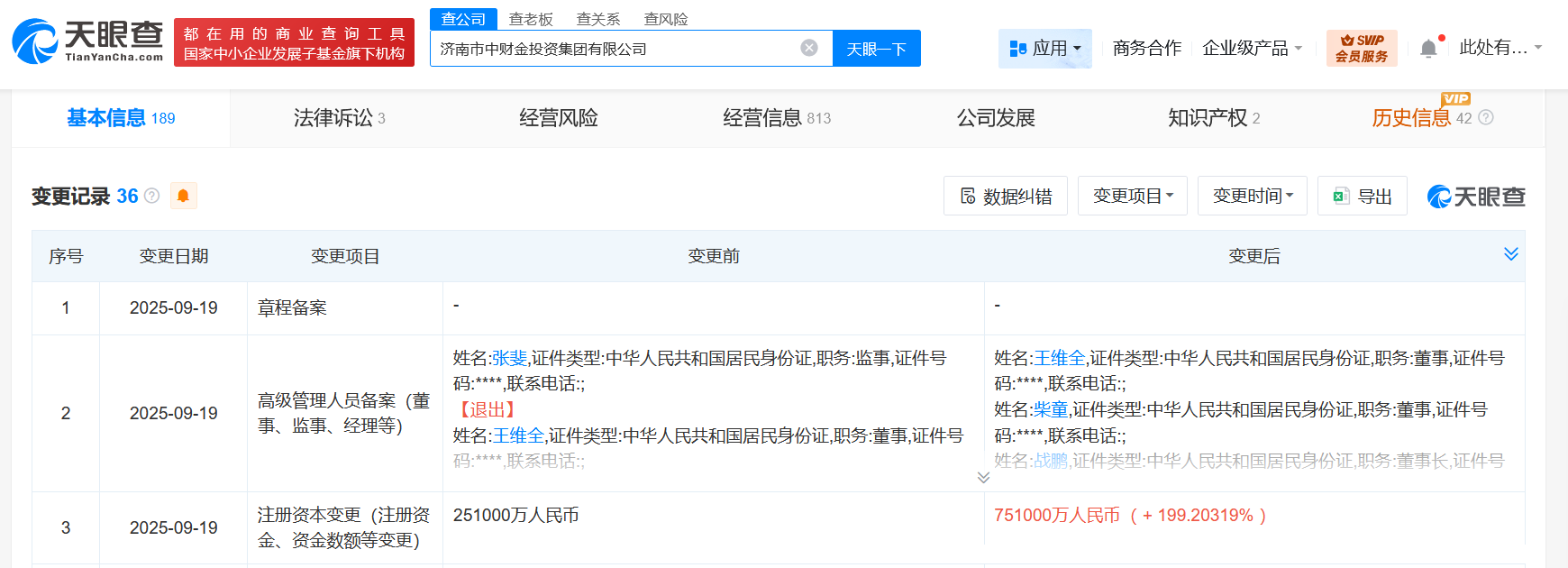The width and height of the screenshot is (1568, 568).
Task: Expand all rows with double chevron
Action: [1510, 254]
